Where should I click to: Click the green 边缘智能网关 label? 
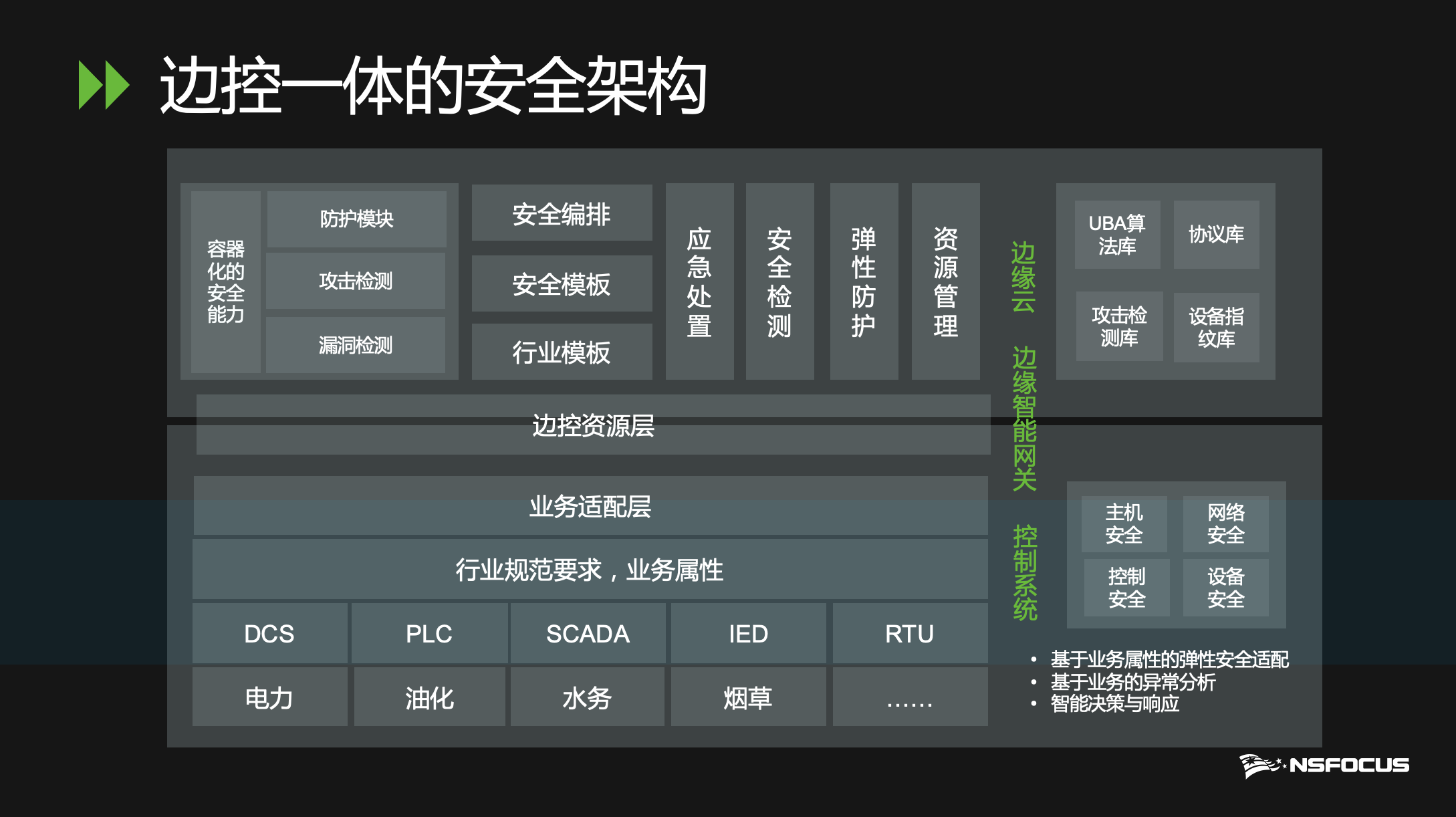tap(1024, 419)
